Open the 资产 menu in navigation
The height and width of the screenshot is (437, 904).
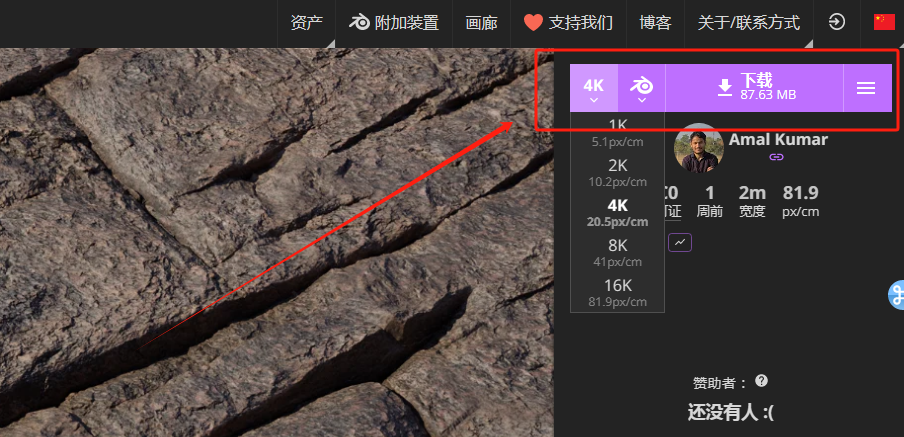point(306,23)
